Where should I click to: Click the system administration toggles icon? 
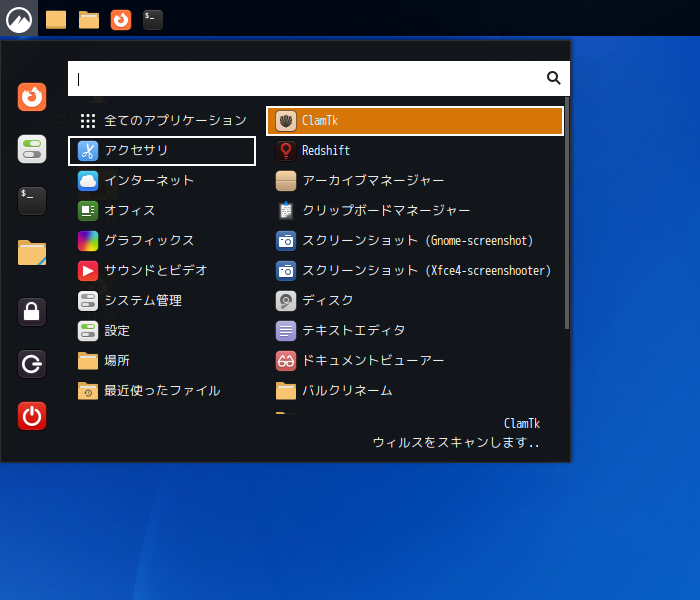[x=88, y=301]
